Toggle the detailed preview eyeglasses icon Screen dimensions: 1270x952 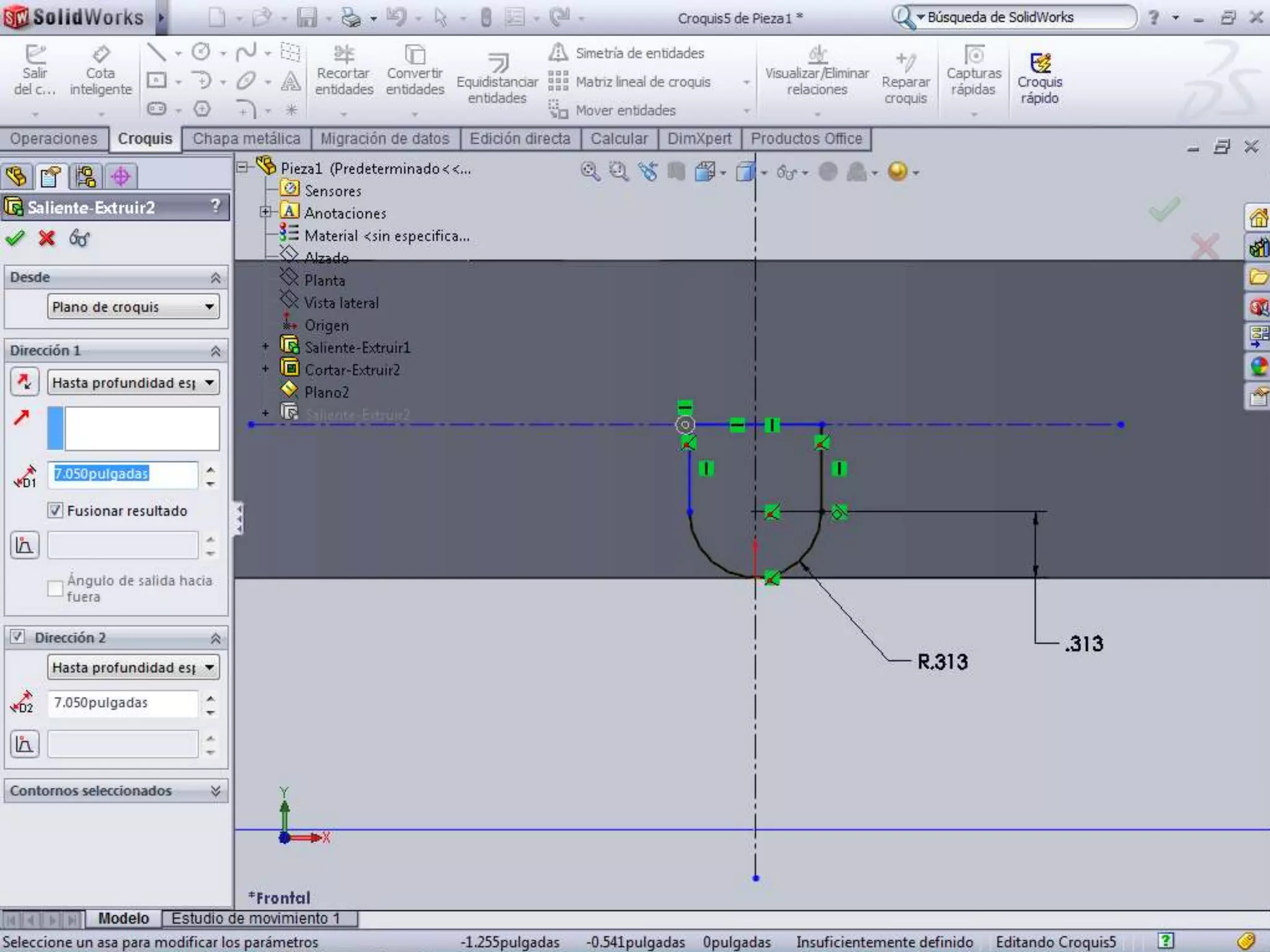[x=79, y=238]
